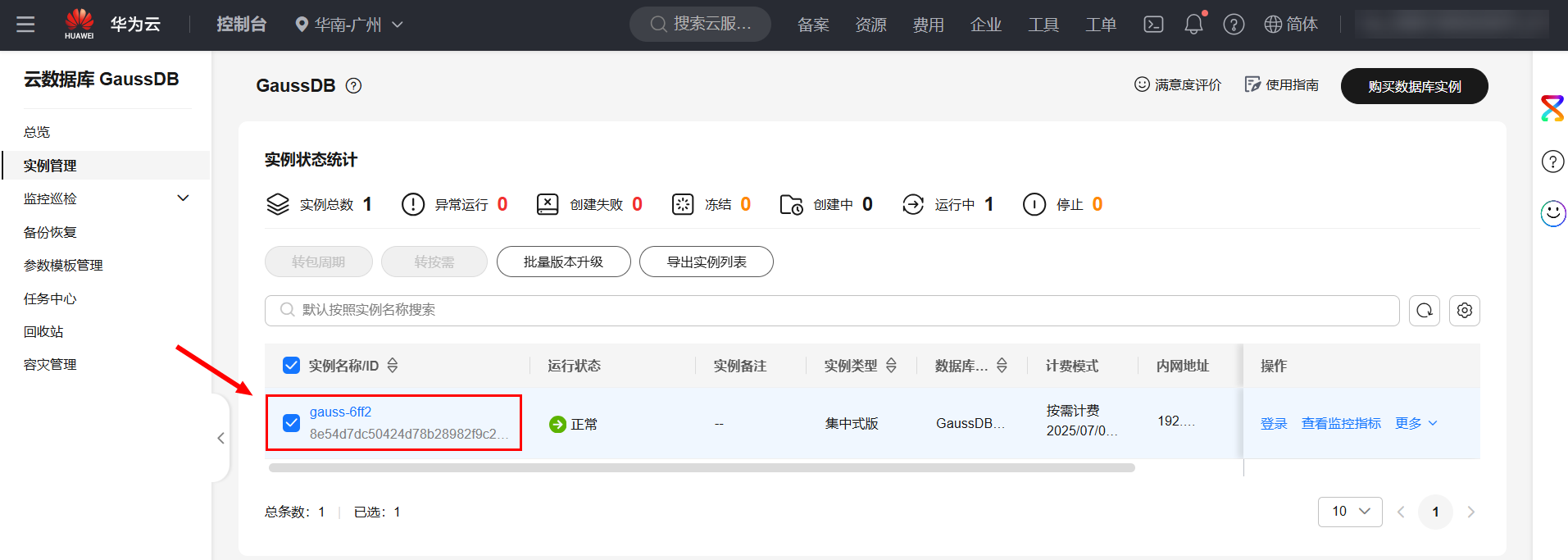
Task: Refresh the instance list
Action: point(1425,311)
